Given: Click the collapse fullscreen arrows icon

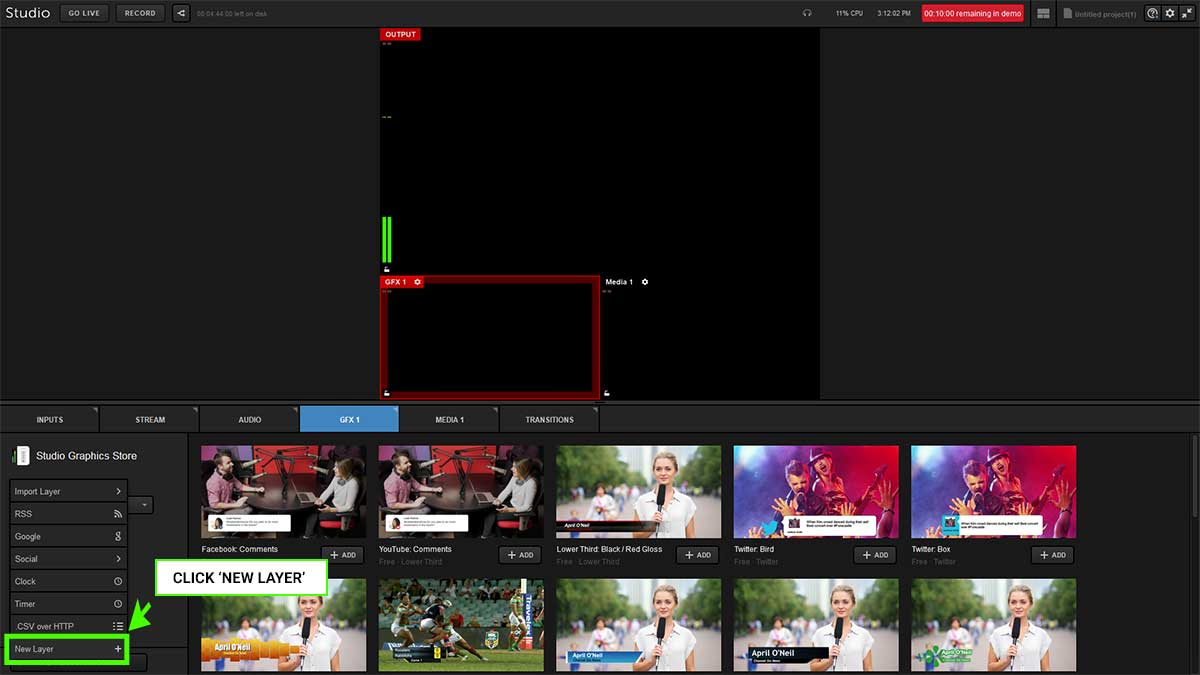Looking at the screenshot, I should [x=1186, y=14].
